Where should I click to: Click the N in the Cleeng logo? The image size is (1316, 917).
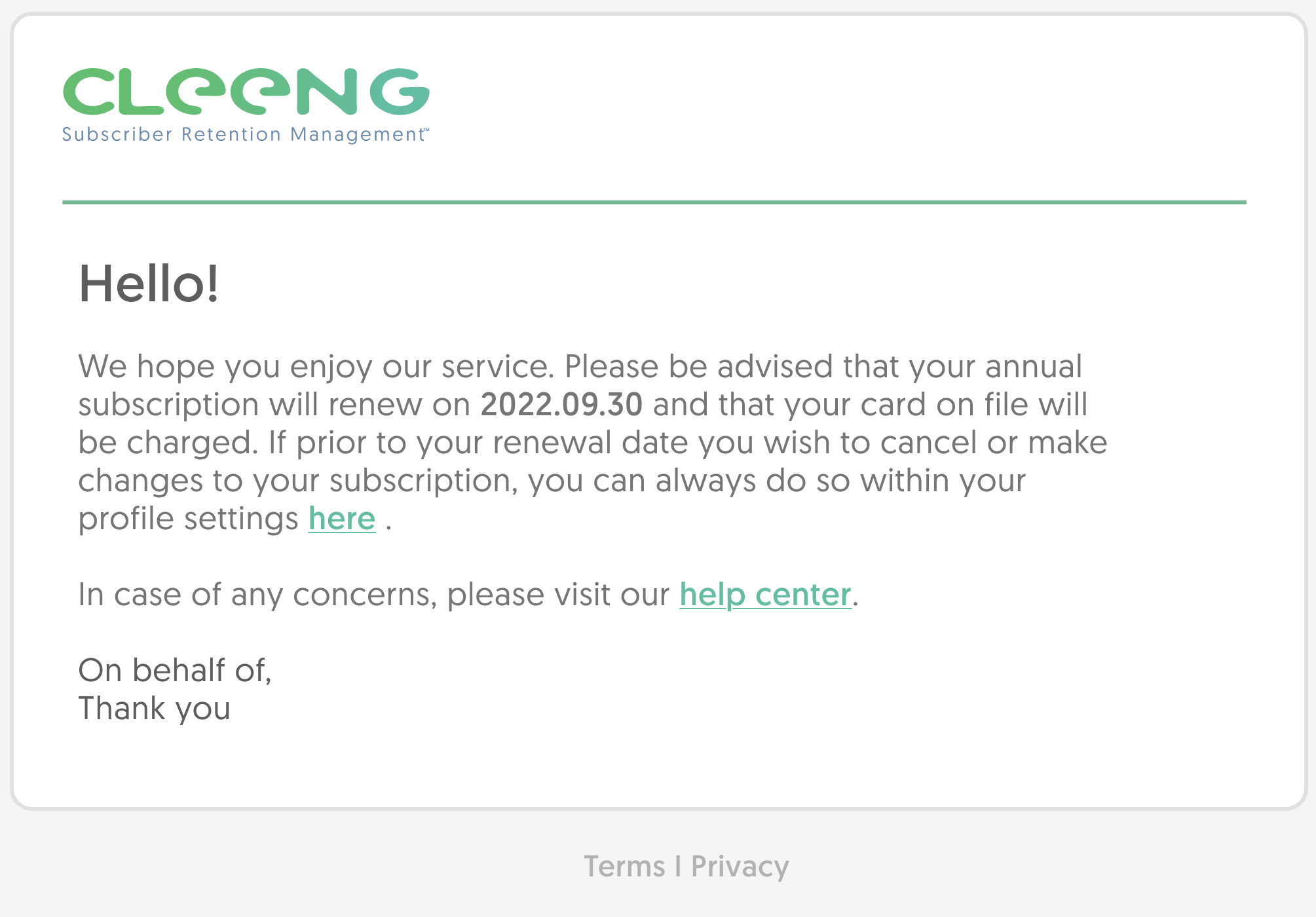point(327,91)
